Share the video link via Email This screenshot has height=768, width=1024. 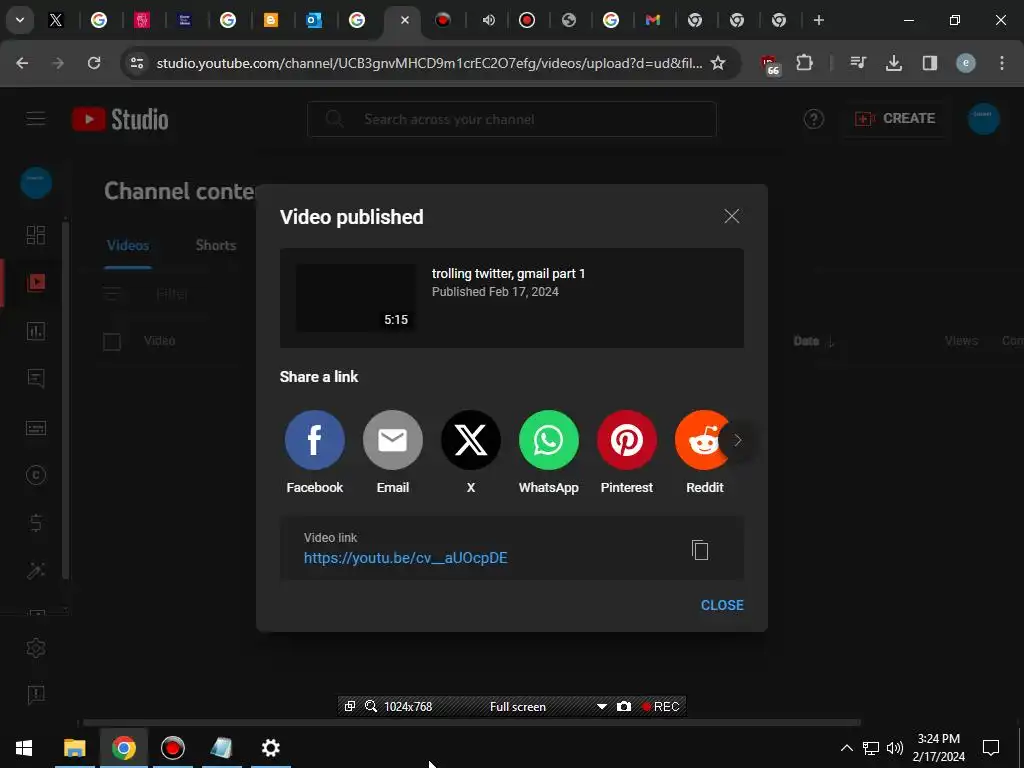click(392, 440)
